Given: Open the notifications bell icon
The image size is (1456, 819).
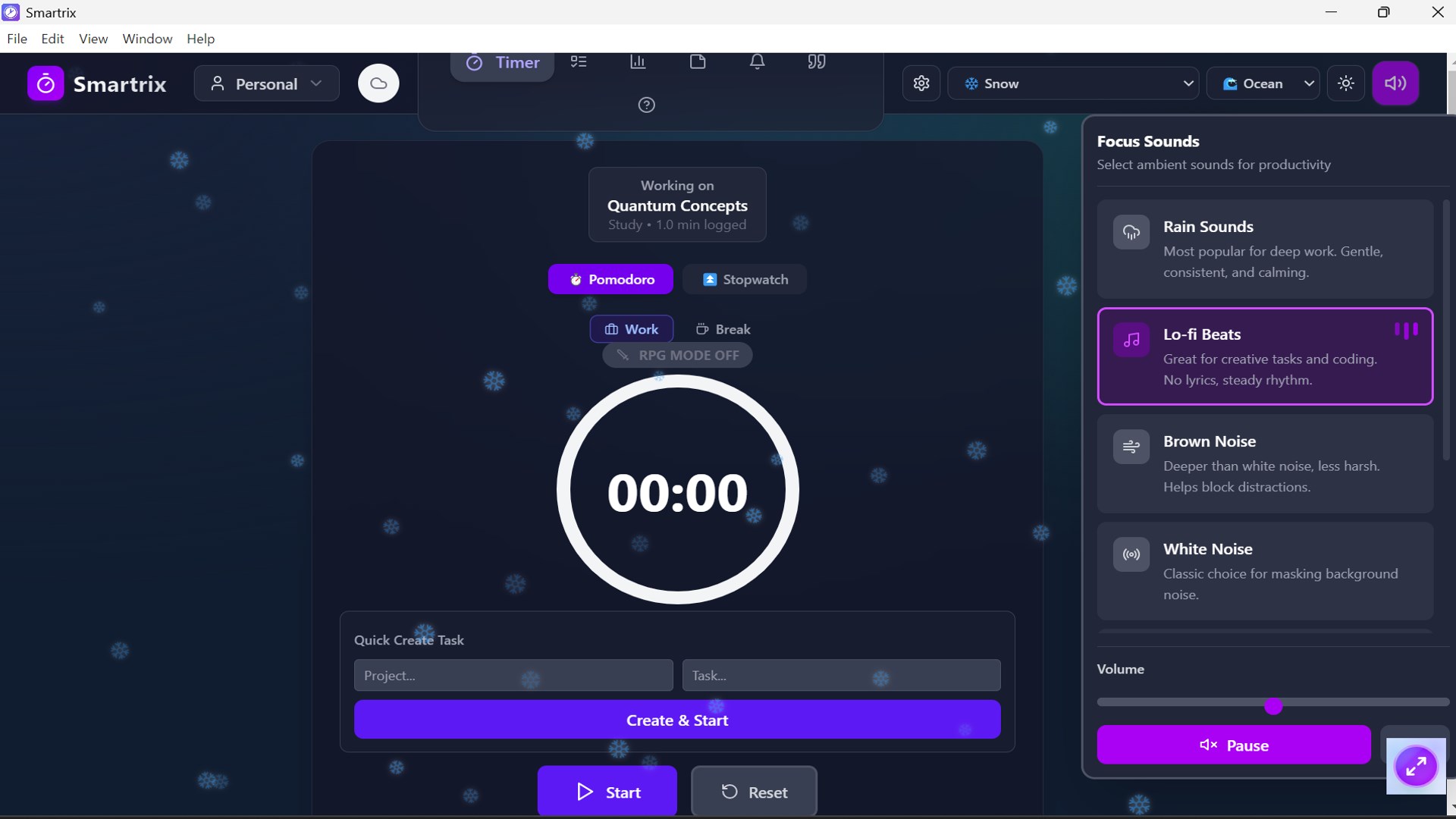Looking at the screenshot, I should tap(757, 62).
